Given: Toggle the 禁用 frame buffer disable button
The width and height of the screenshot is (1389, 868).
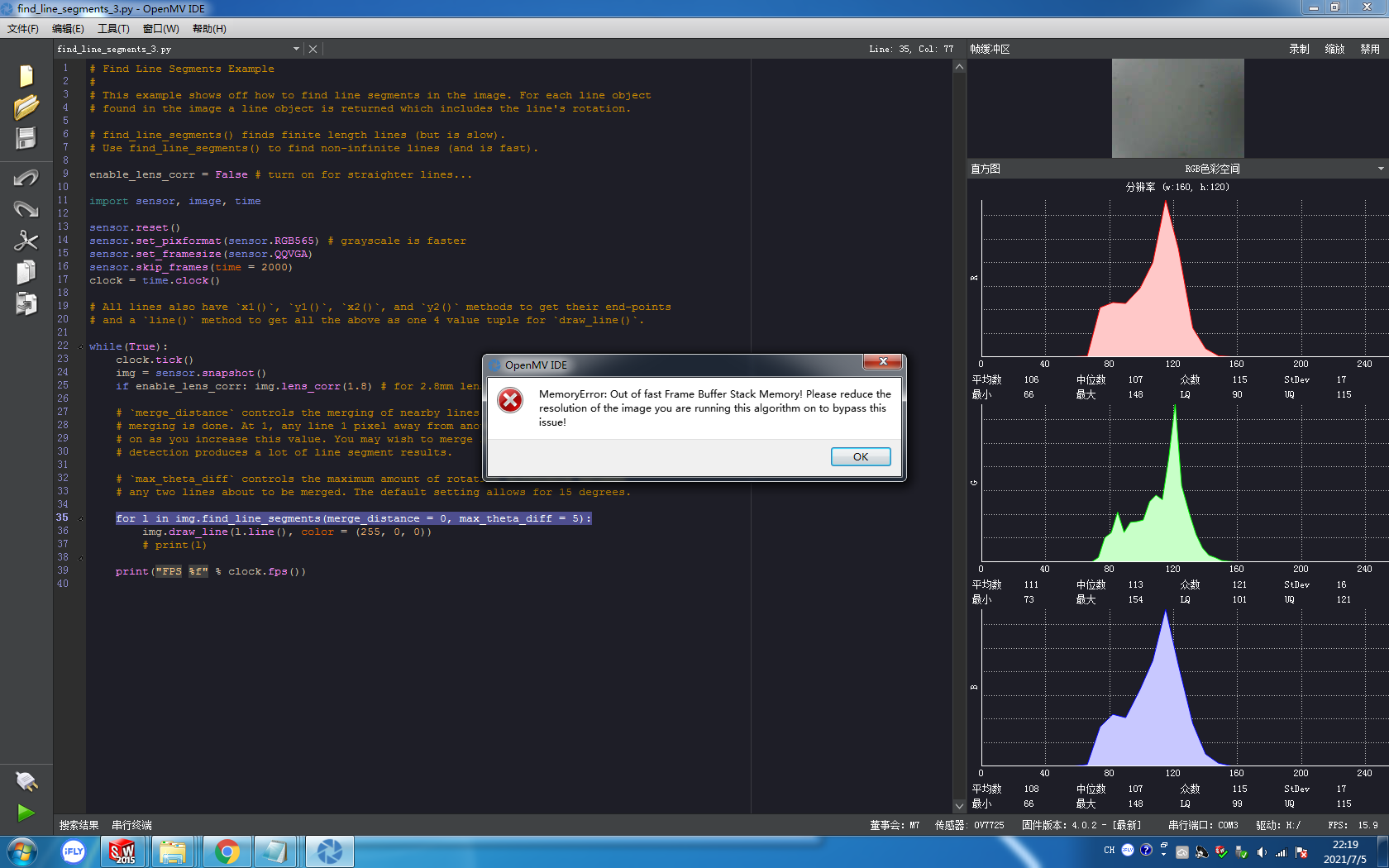Looking at the screenshot, I should tap(1370, 50).
